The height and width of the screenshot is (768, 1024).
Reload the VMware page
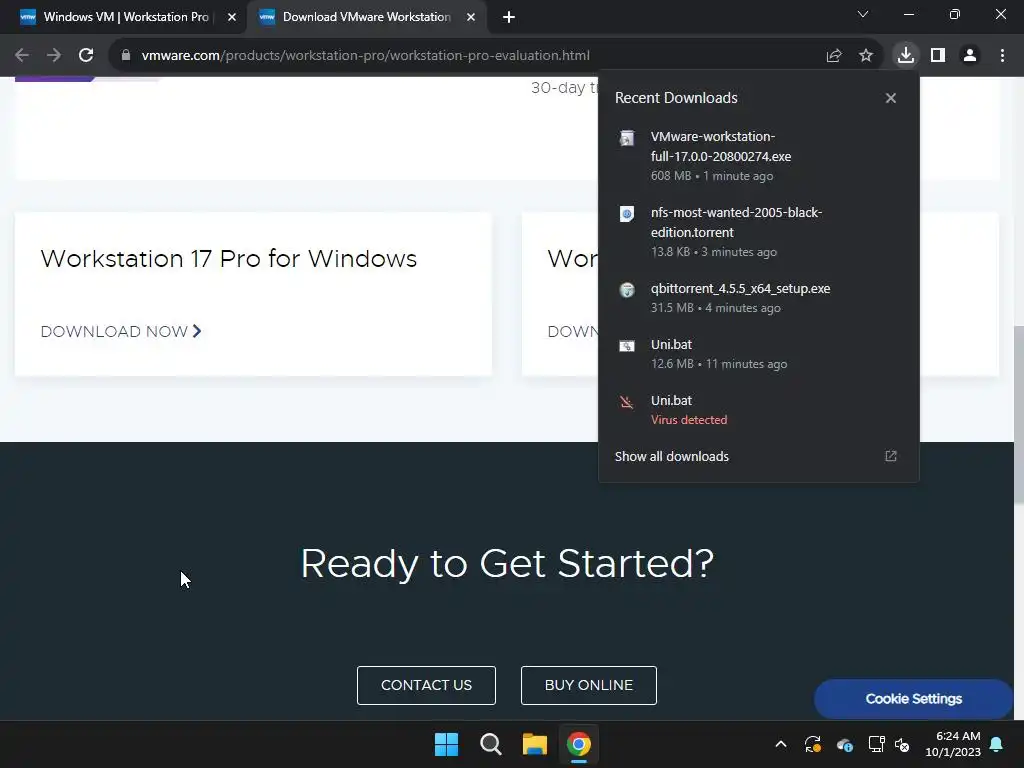click(x=86, y=56)
